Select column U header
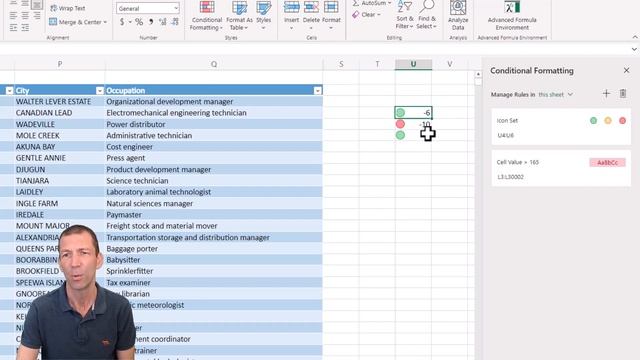 tap(413, 64)
